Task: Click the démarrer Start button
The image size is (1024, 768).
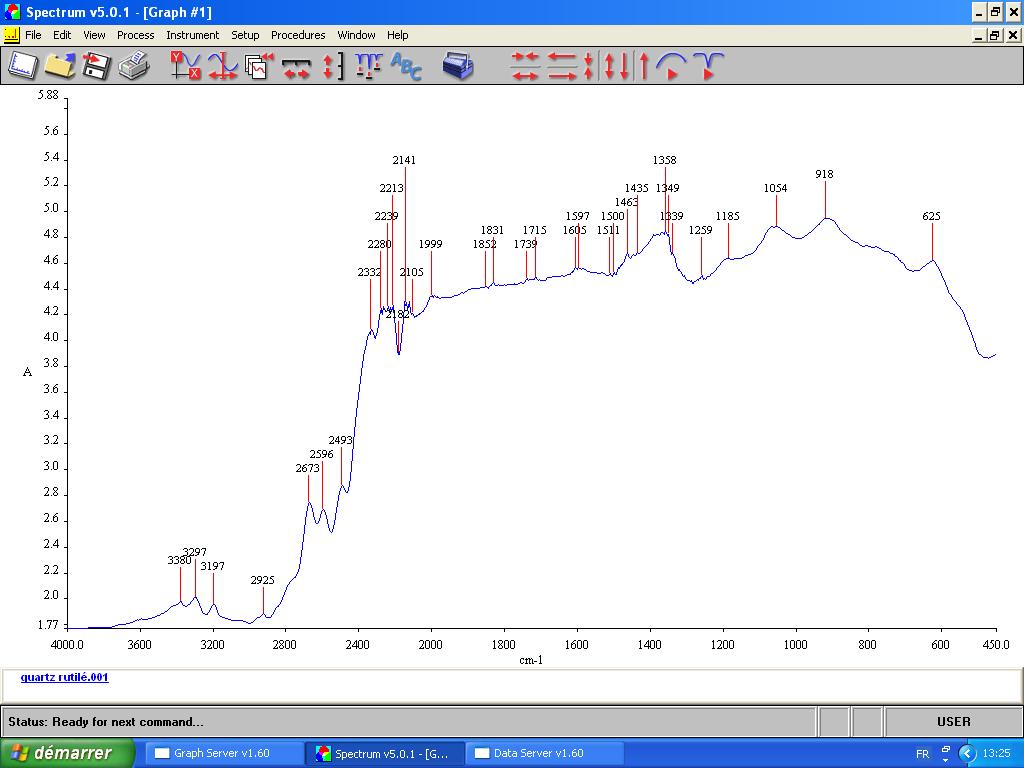Action: point(67,753)
